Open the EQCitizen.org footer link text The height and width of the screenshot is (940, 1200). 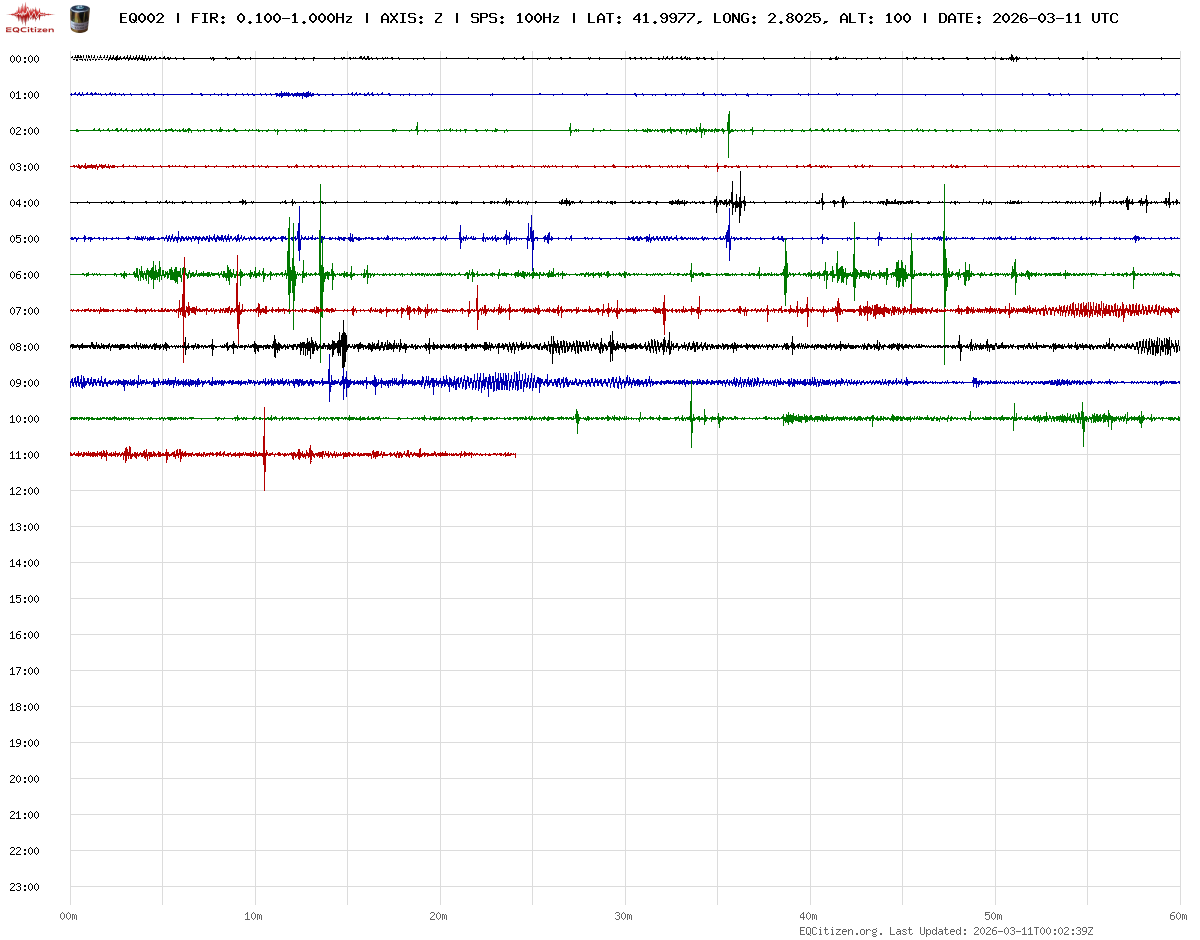840,931
